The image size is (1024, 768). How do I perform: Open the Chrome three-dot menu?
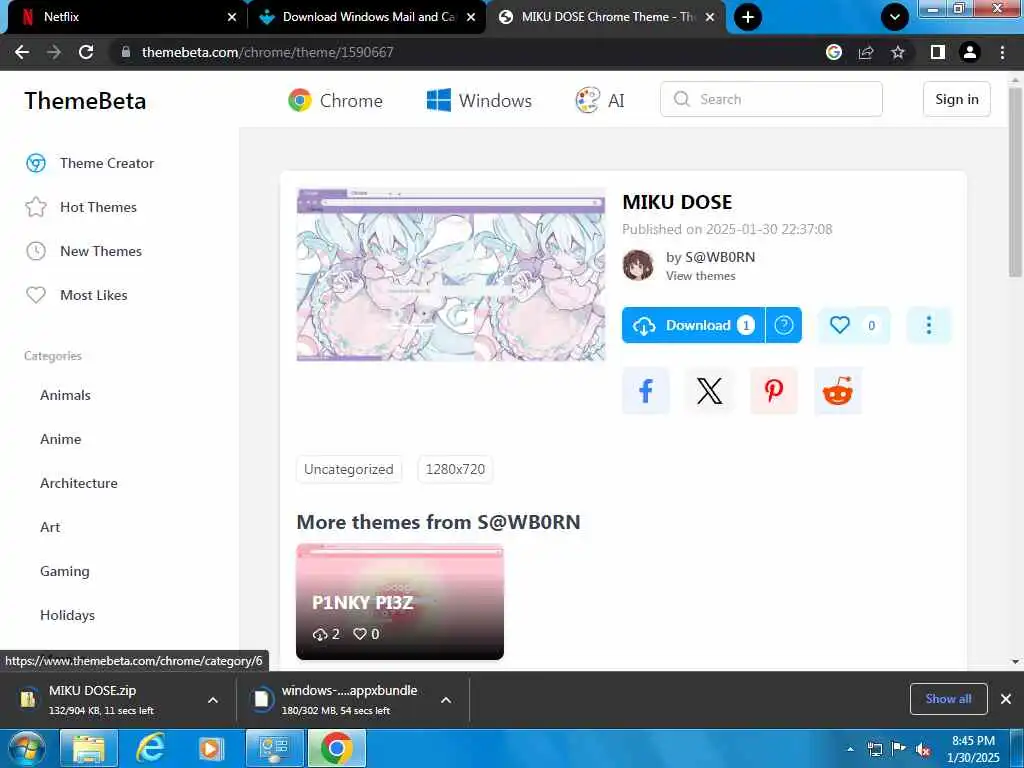(x=1002, y=52)
